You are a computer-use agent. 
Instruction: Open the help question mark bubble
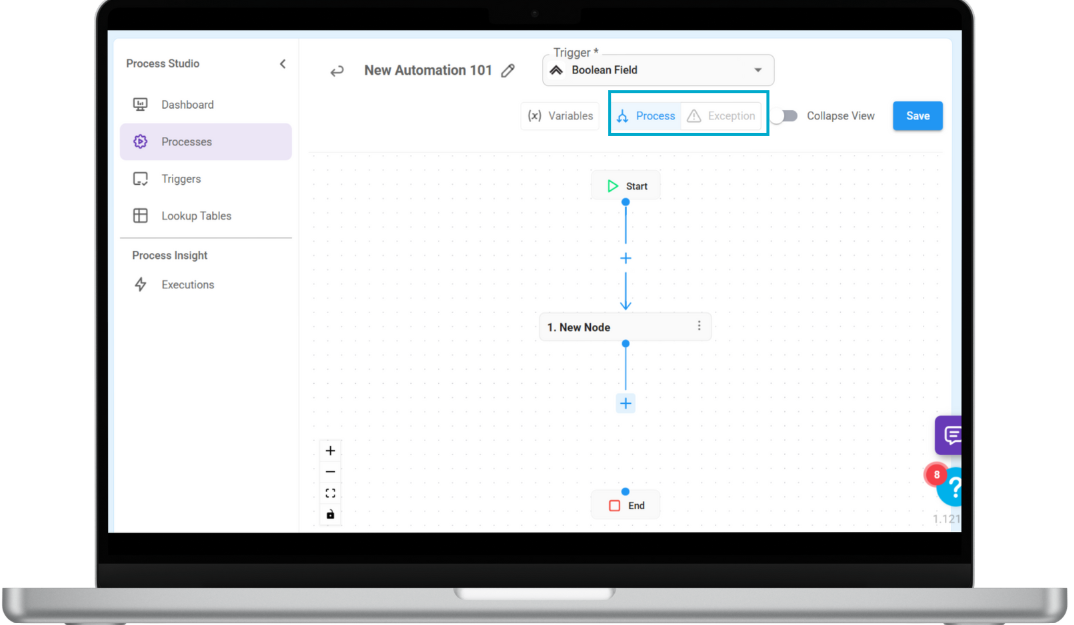pos(953,488)
